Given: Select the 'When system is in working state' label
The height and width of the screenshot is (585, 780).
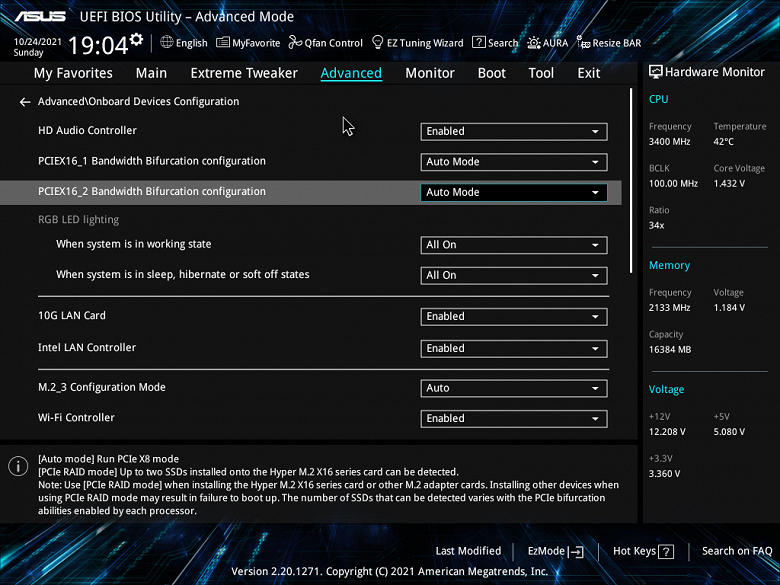Looking at the screenshot, I should (133, 244).
